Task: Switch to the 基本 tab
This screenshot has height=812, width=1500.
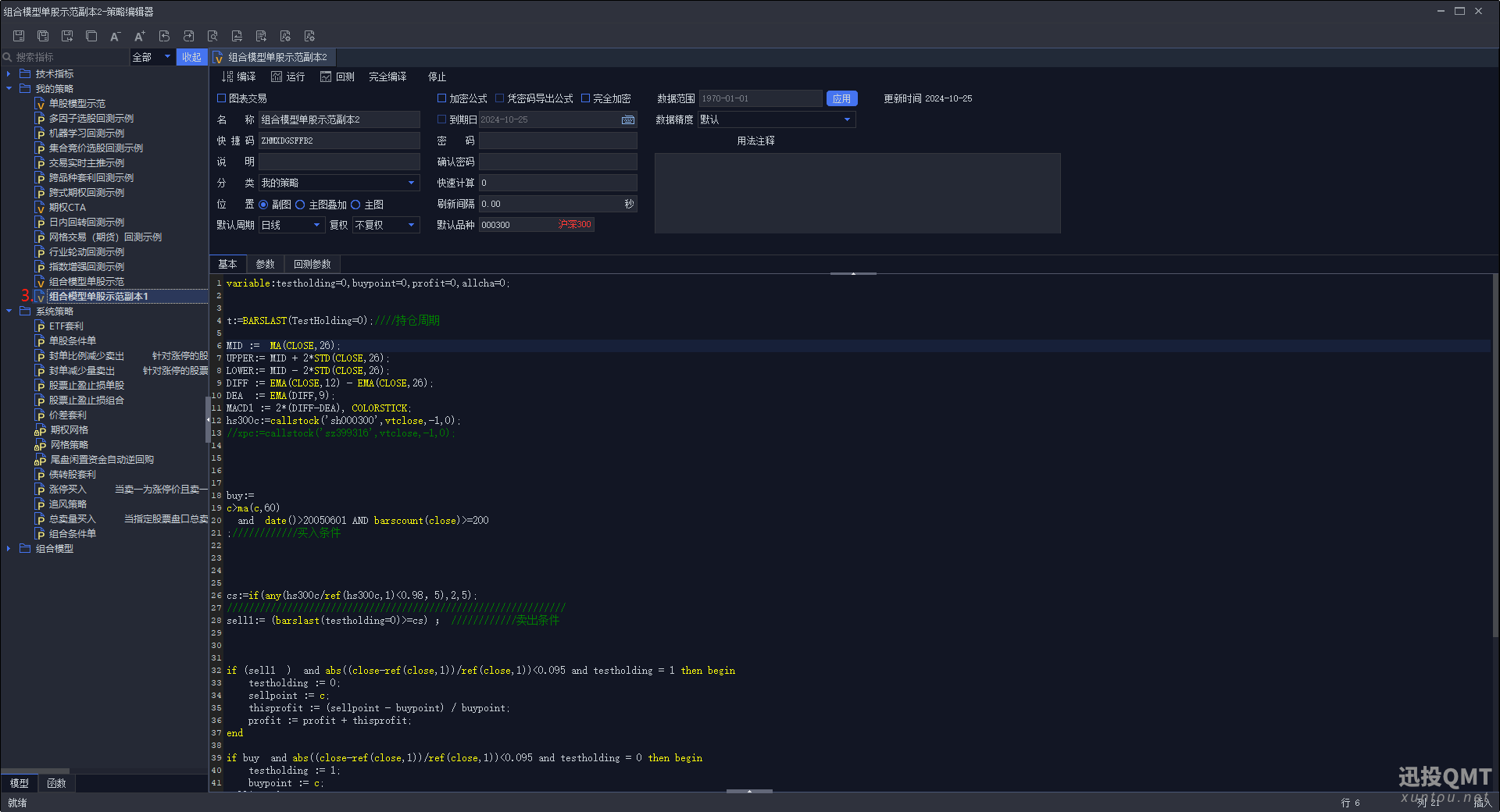Action: [x=227, y=264]
